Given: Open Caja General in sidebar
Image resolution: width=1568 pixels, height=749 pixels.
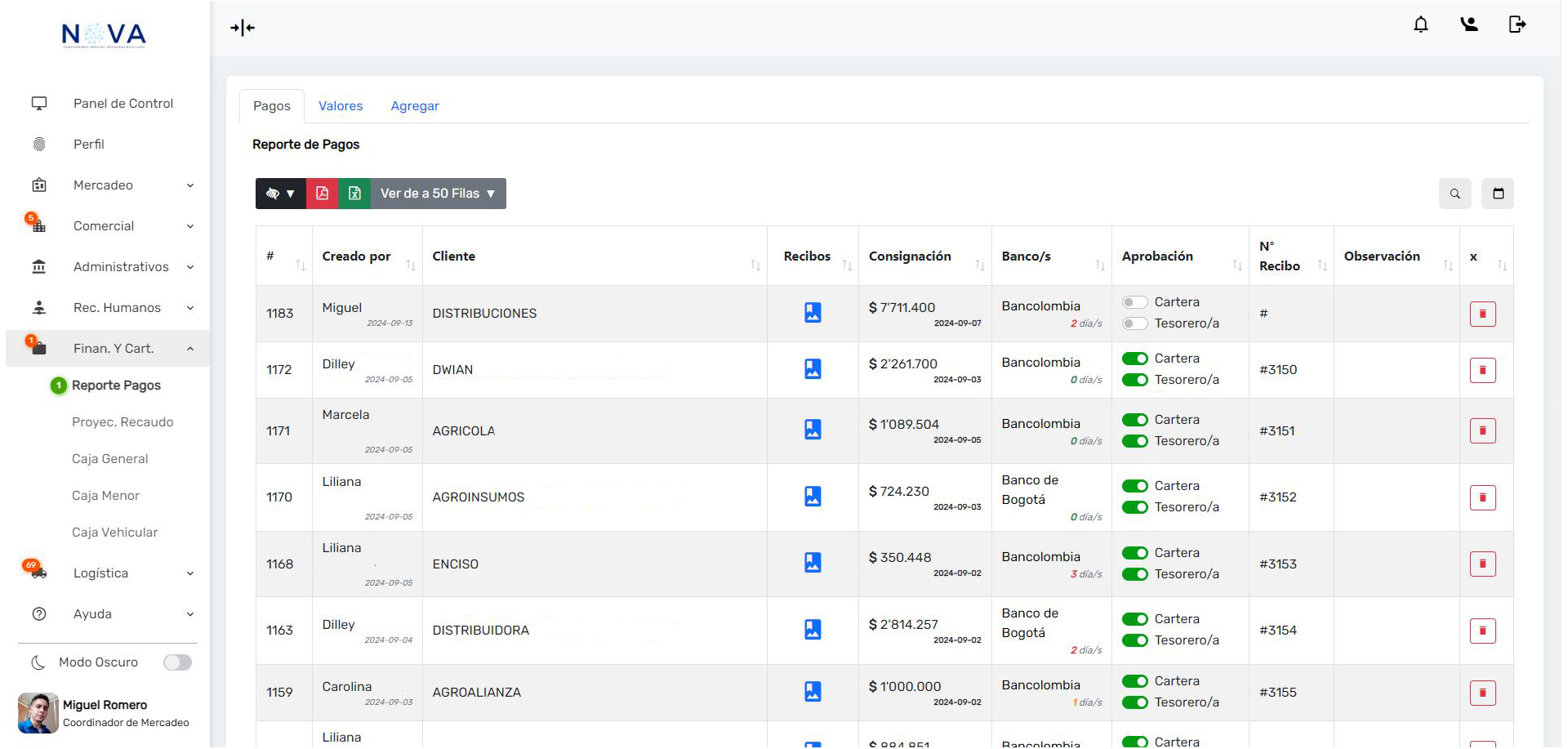Looking at the screenshot, I should pos(110,459).
